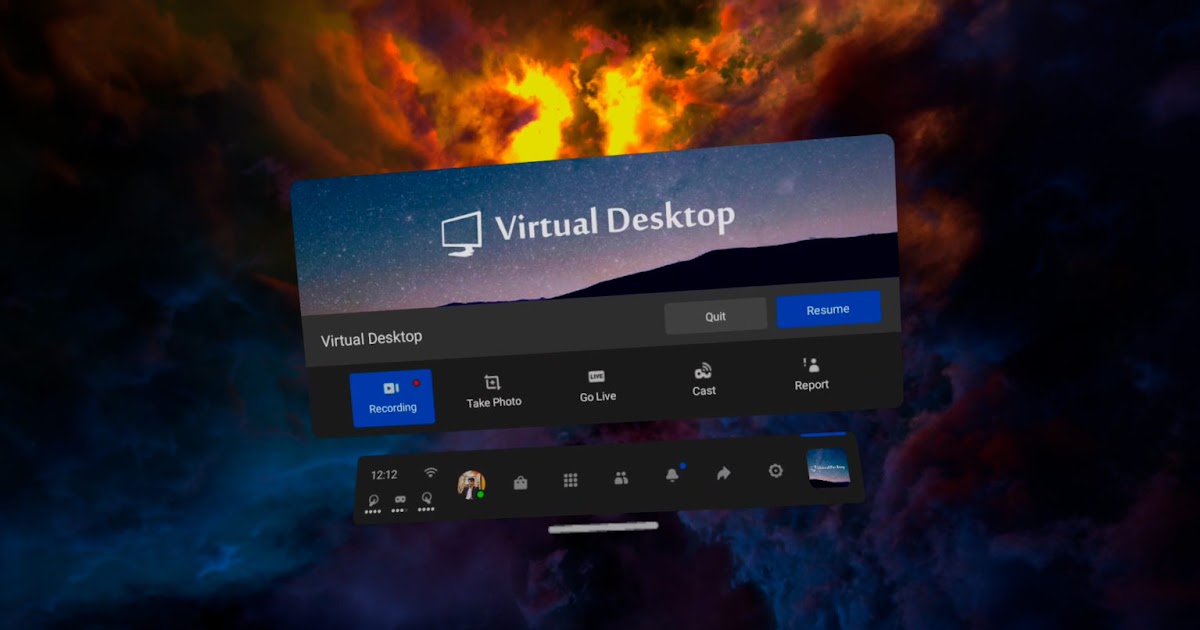Click the 12:12 clock

[x=384, y=475]
